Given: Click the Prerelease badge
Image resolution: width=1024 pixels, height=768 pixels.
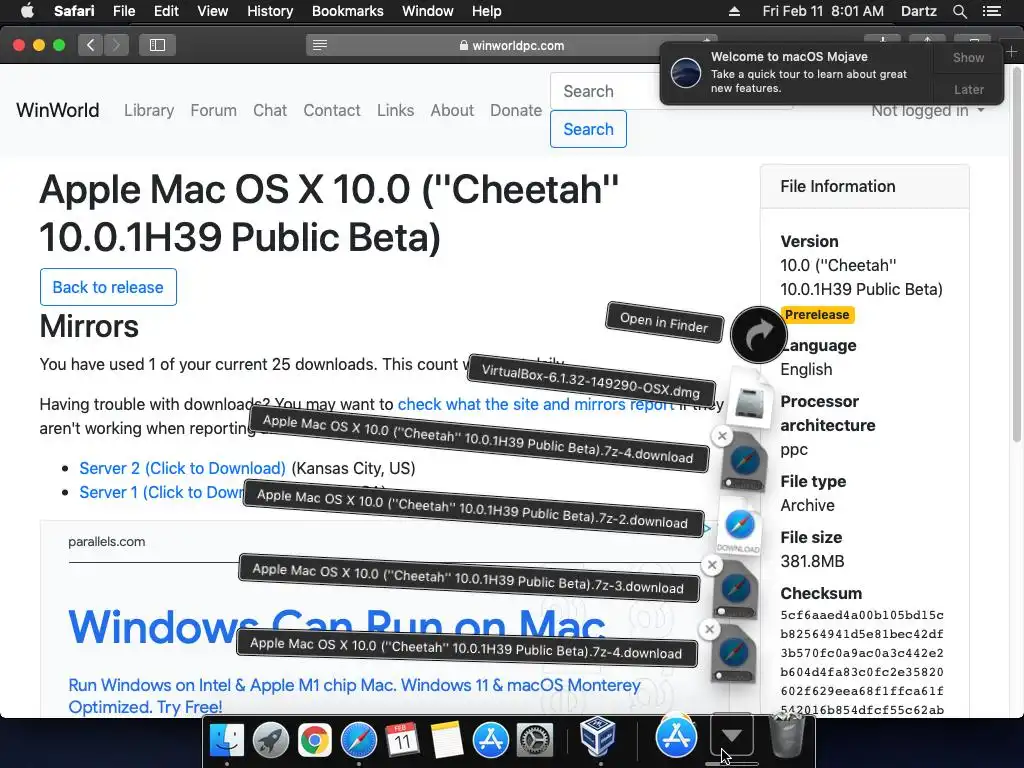Looking at the screenshot, I should [817, 315].
